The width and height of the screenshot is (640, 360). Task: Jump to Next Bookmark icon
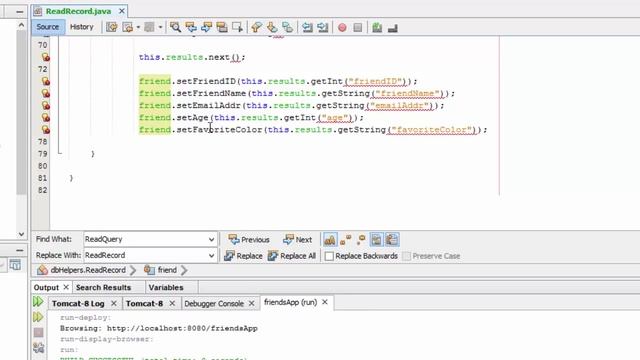pos(272,27)
